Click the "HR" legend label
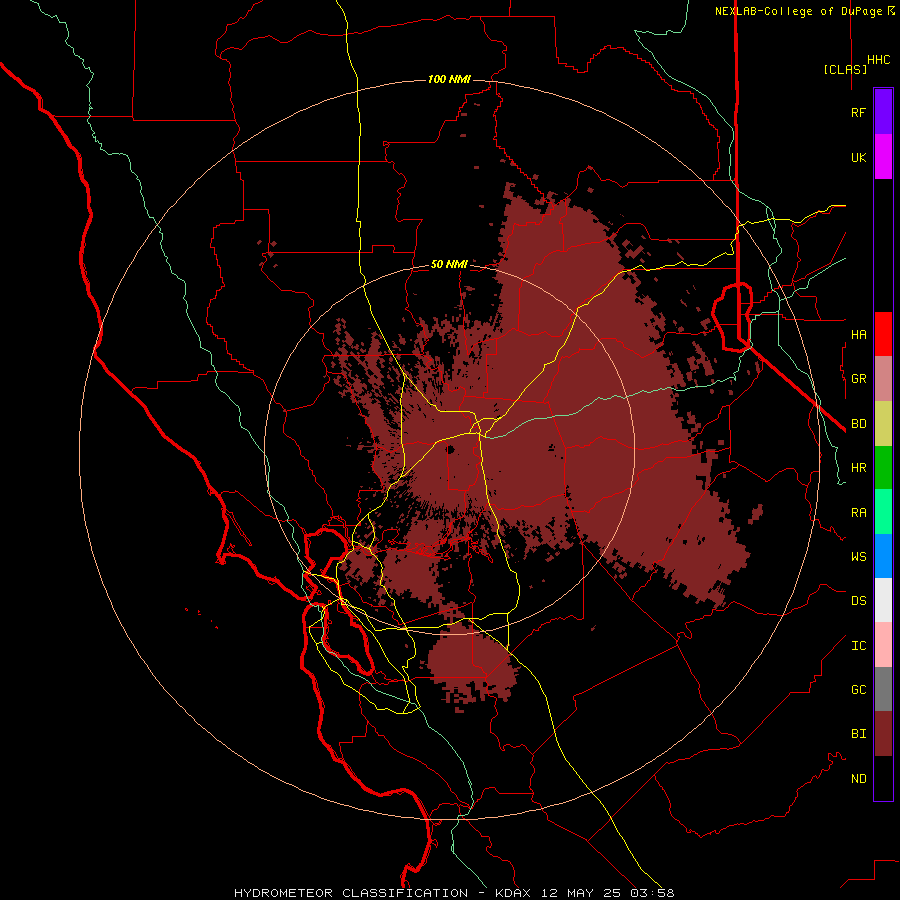900x900 pixels. pyautogui.click(x=858, y=468)
